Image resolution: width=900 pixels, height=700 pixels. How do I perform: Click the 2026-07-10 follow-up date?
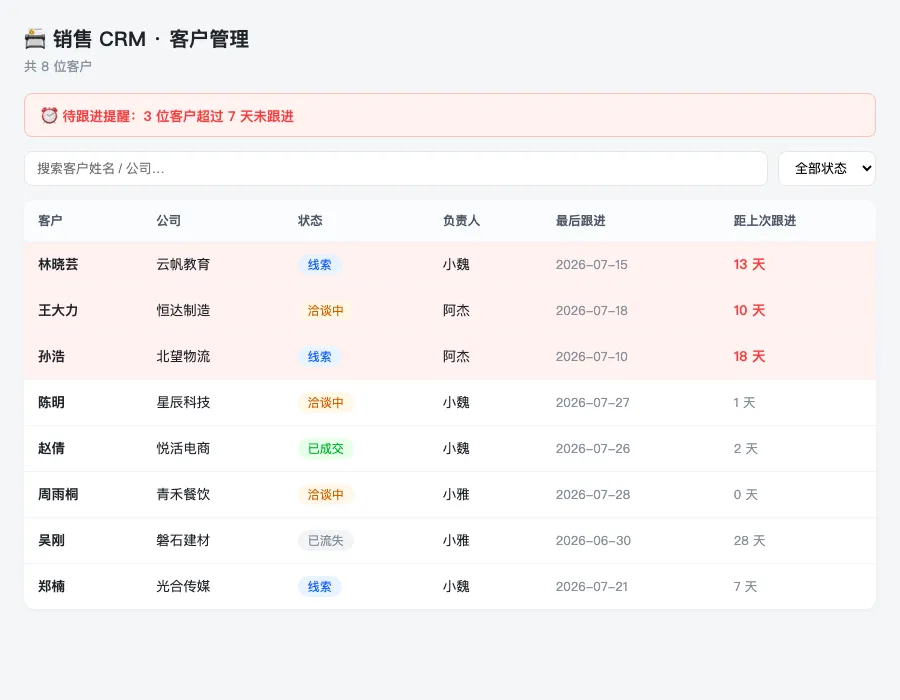(591, 356)
